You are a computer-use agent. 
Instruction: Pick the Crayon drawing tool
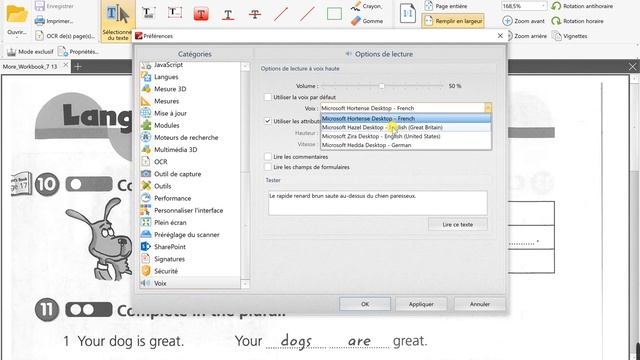point(367,6)
